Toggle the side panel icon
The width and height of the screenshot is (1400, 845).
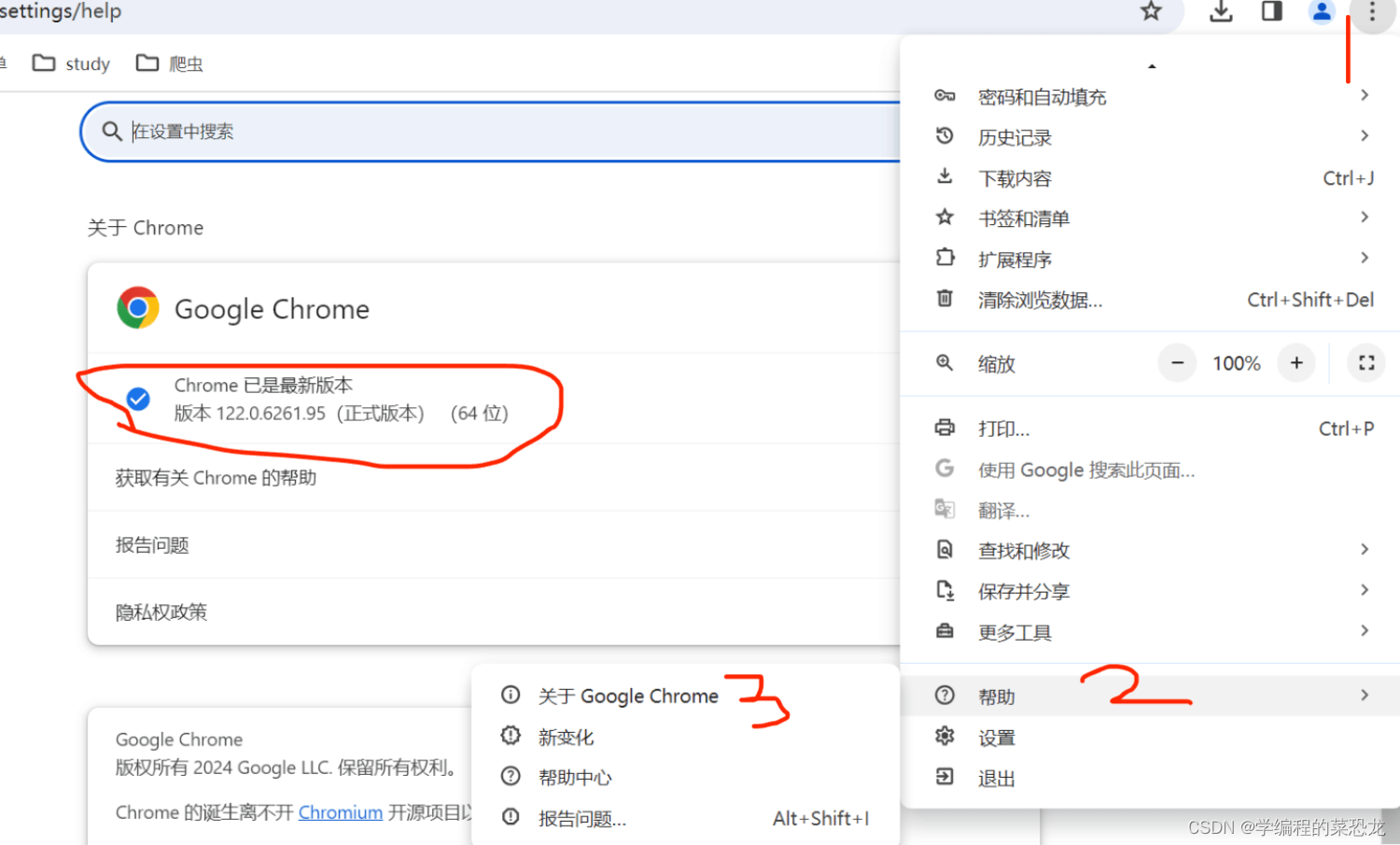[x=1271, y=11]
